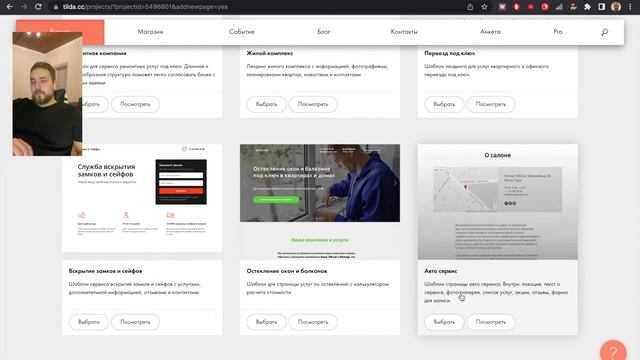
Task: Open the signal-bars extension icon
Action: click(x=559, y=7)
